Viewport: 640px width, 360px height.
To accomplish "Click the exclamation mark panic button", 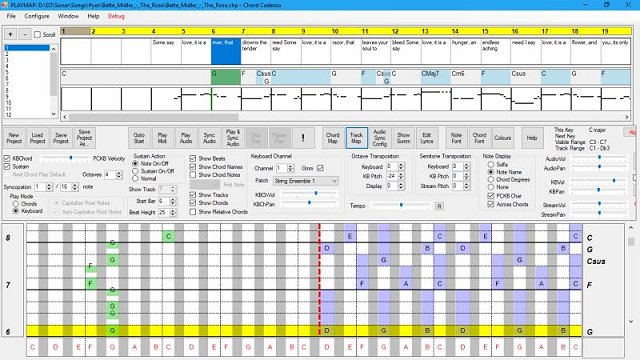I will pos(303,138).
